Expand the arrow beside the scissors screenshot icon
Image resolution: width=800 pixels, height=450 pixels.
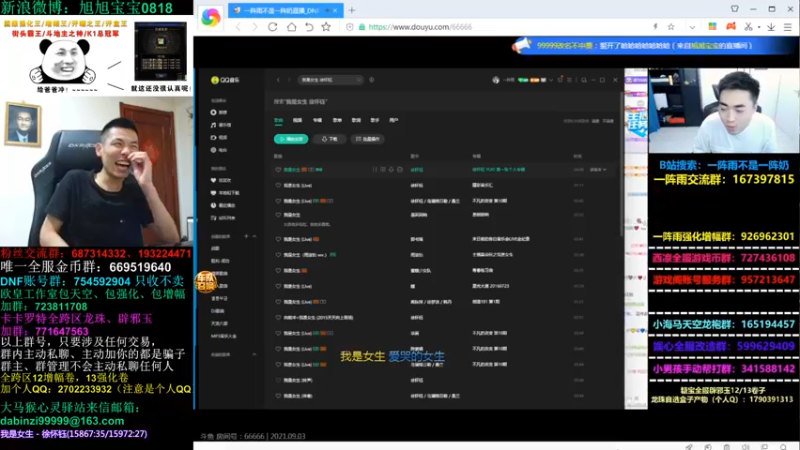[x=759, y=27]
